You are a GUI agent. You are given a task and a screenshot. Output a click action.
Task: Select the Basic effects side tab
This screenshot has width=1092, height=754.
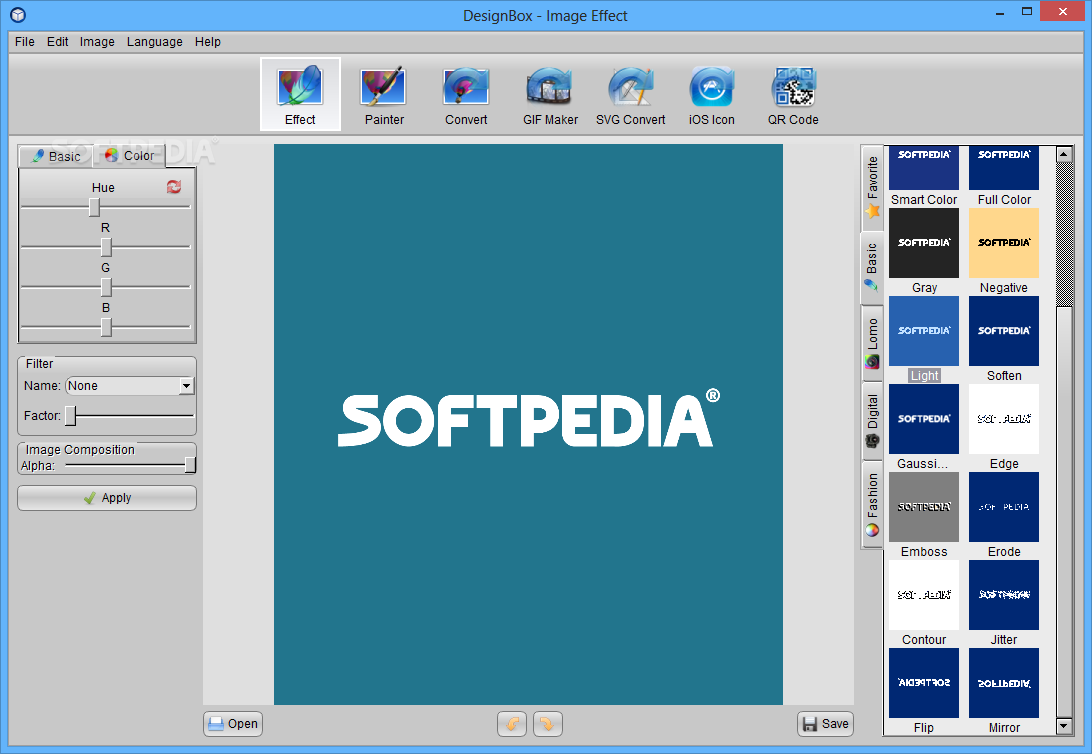[872, 267]
